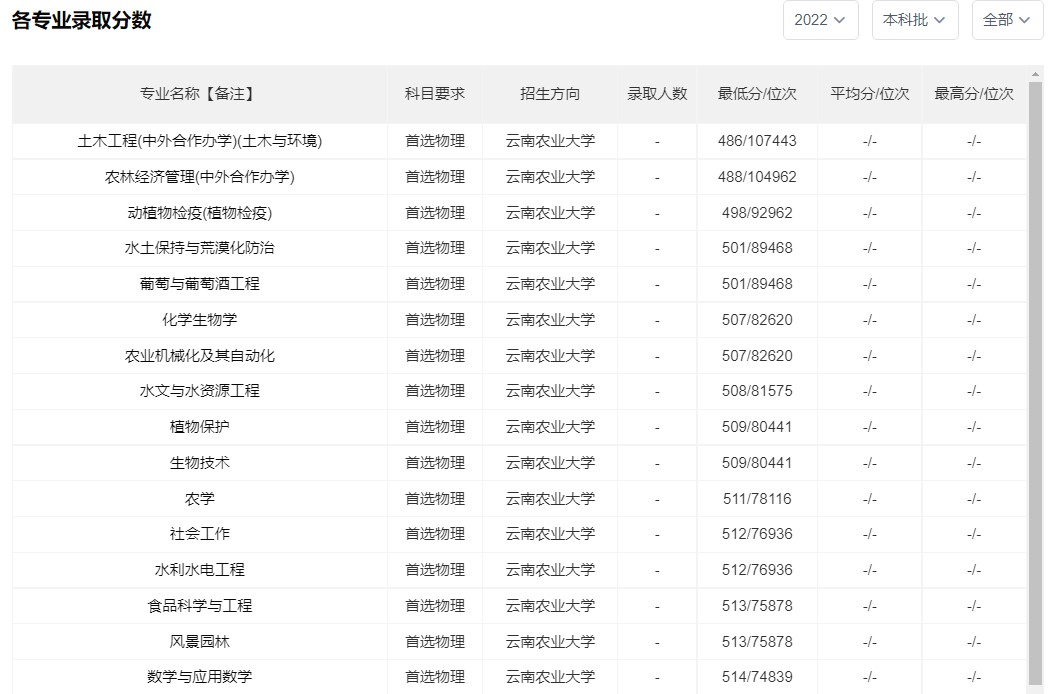Click the 科目要求 column header
This screenshot has width=1058, height=694.
pyautogui.click(x=435, y=94)
